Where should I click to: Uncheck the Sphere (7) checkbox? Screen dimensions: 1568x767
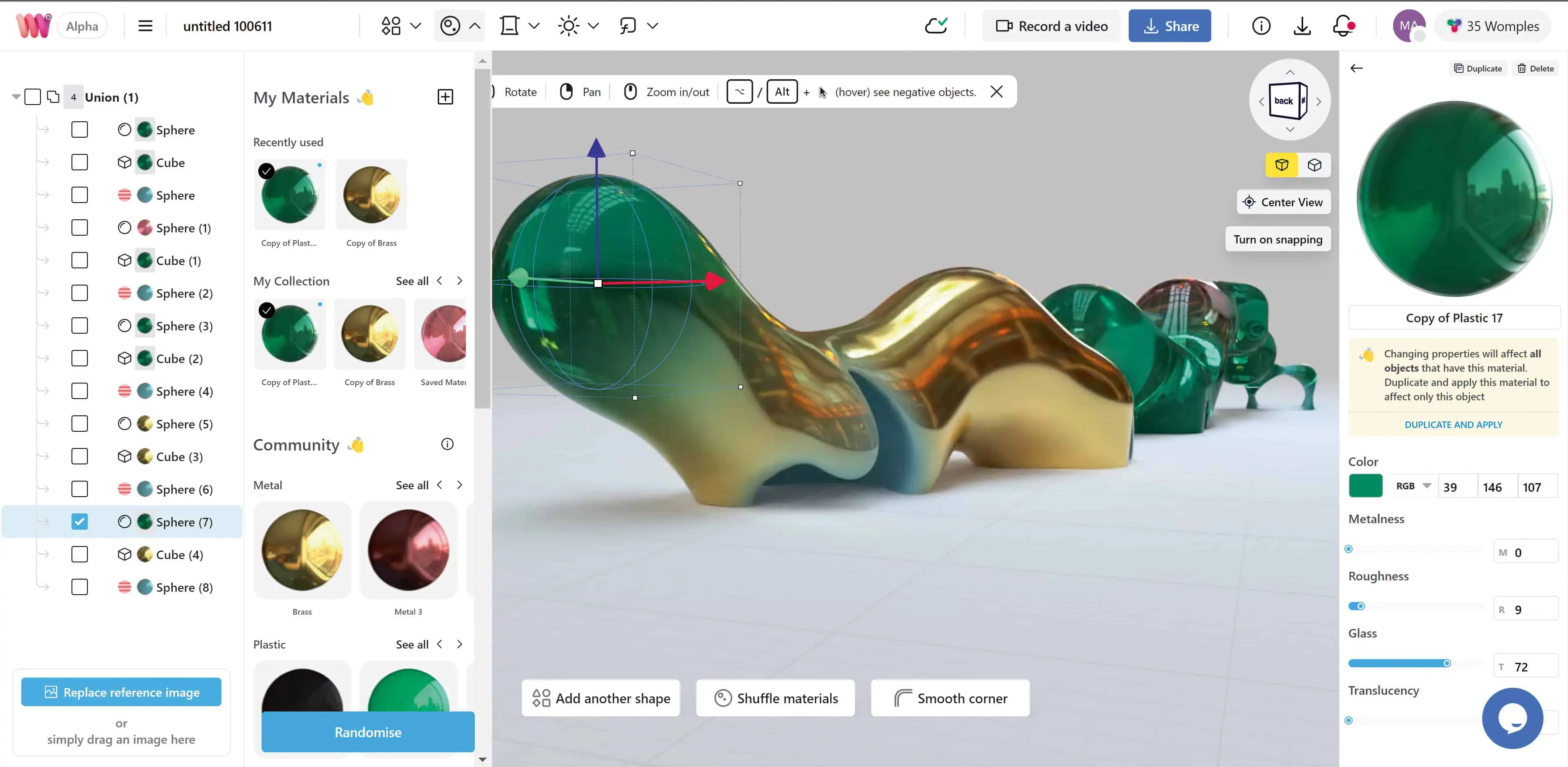point(80,521)
